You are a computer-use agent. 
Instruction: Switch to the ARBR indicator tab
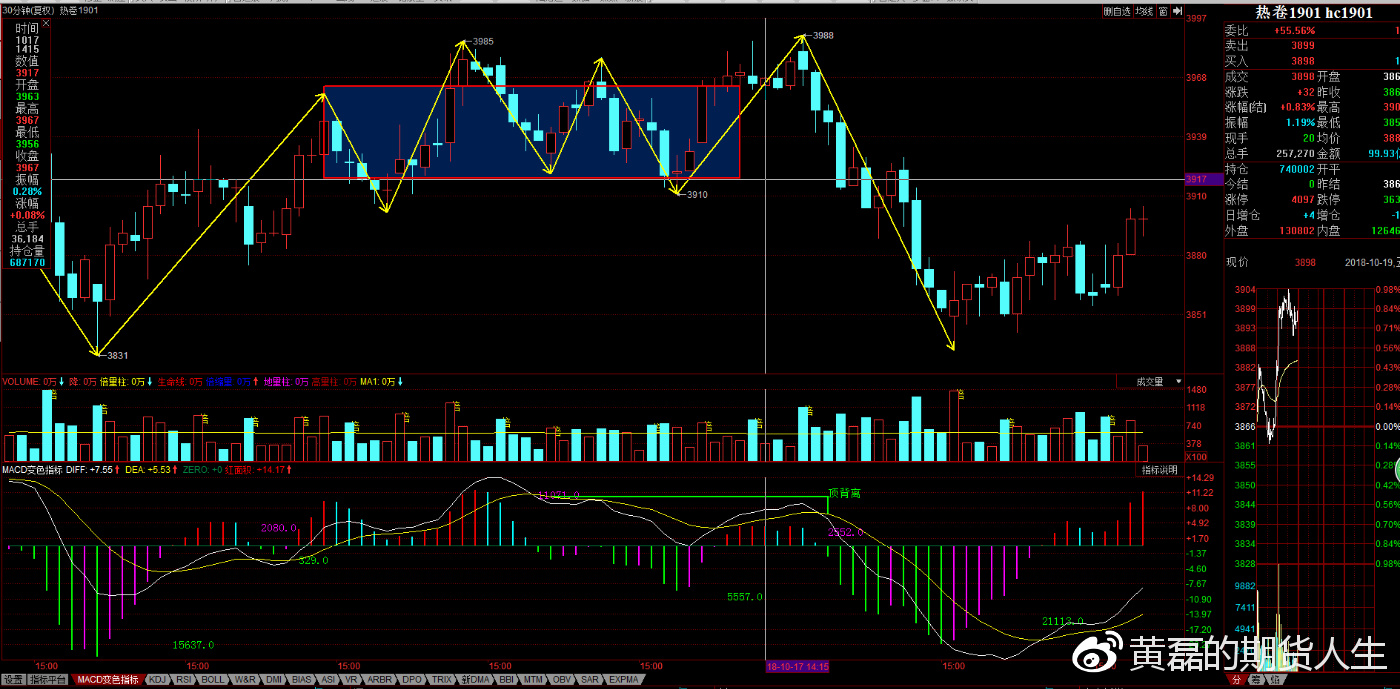pyautogui.click(x=380, y=680)
